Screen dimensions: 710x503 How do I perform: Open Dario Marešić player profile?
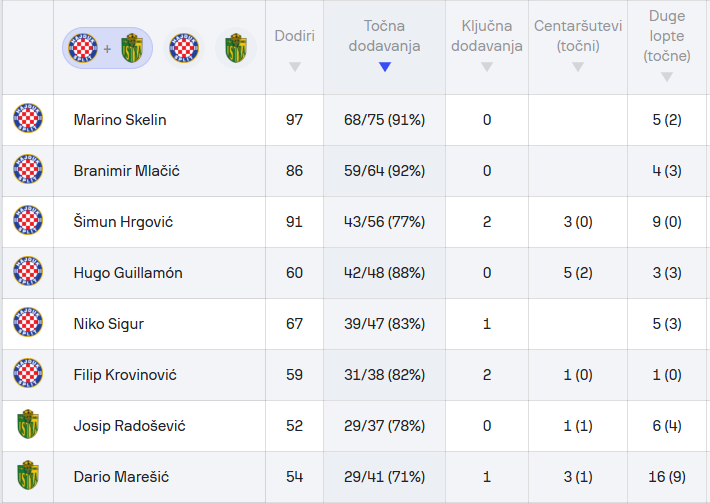[119, 477]
